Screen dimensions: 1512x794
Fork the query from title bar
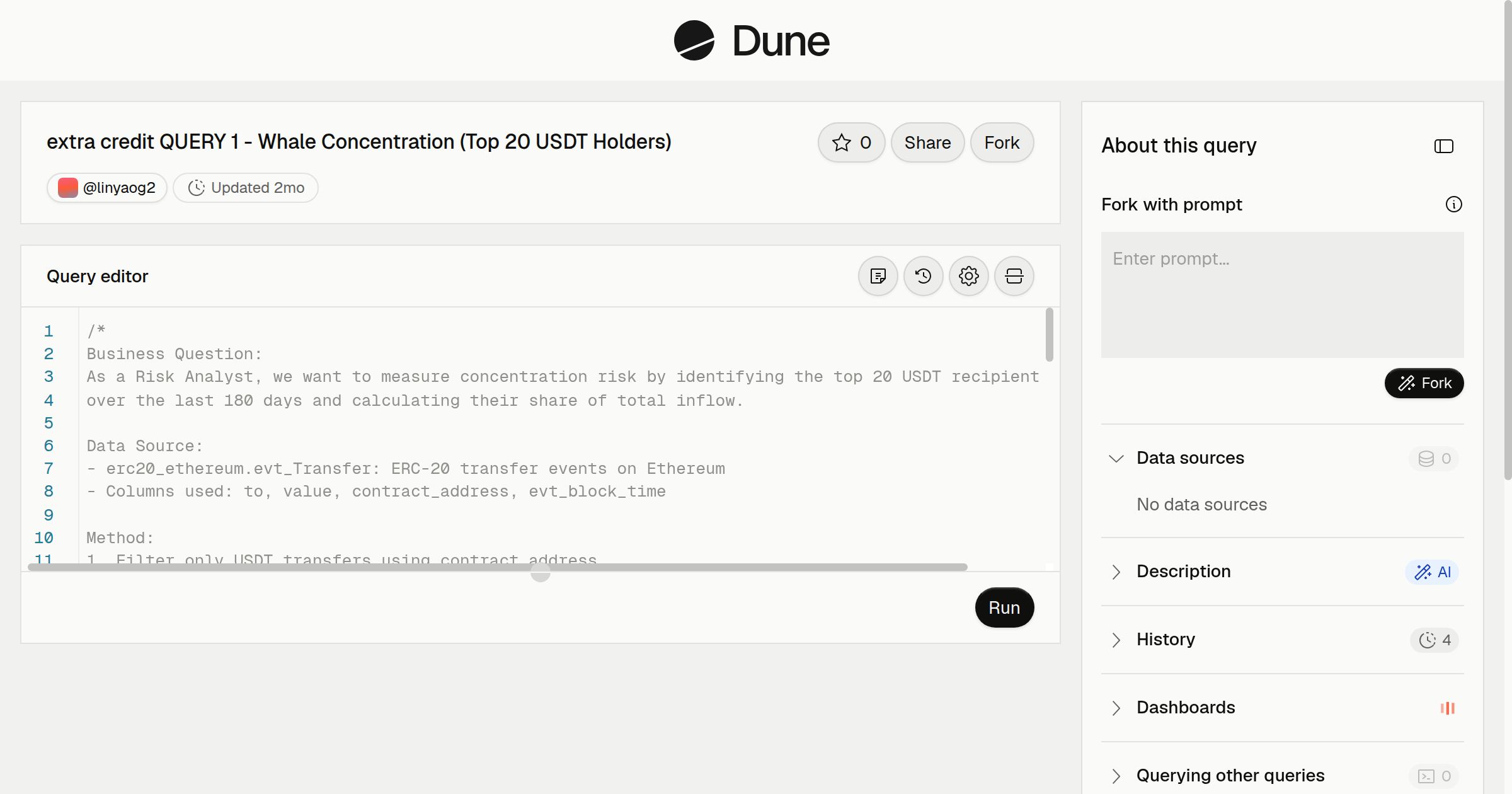coord(1002,142)
